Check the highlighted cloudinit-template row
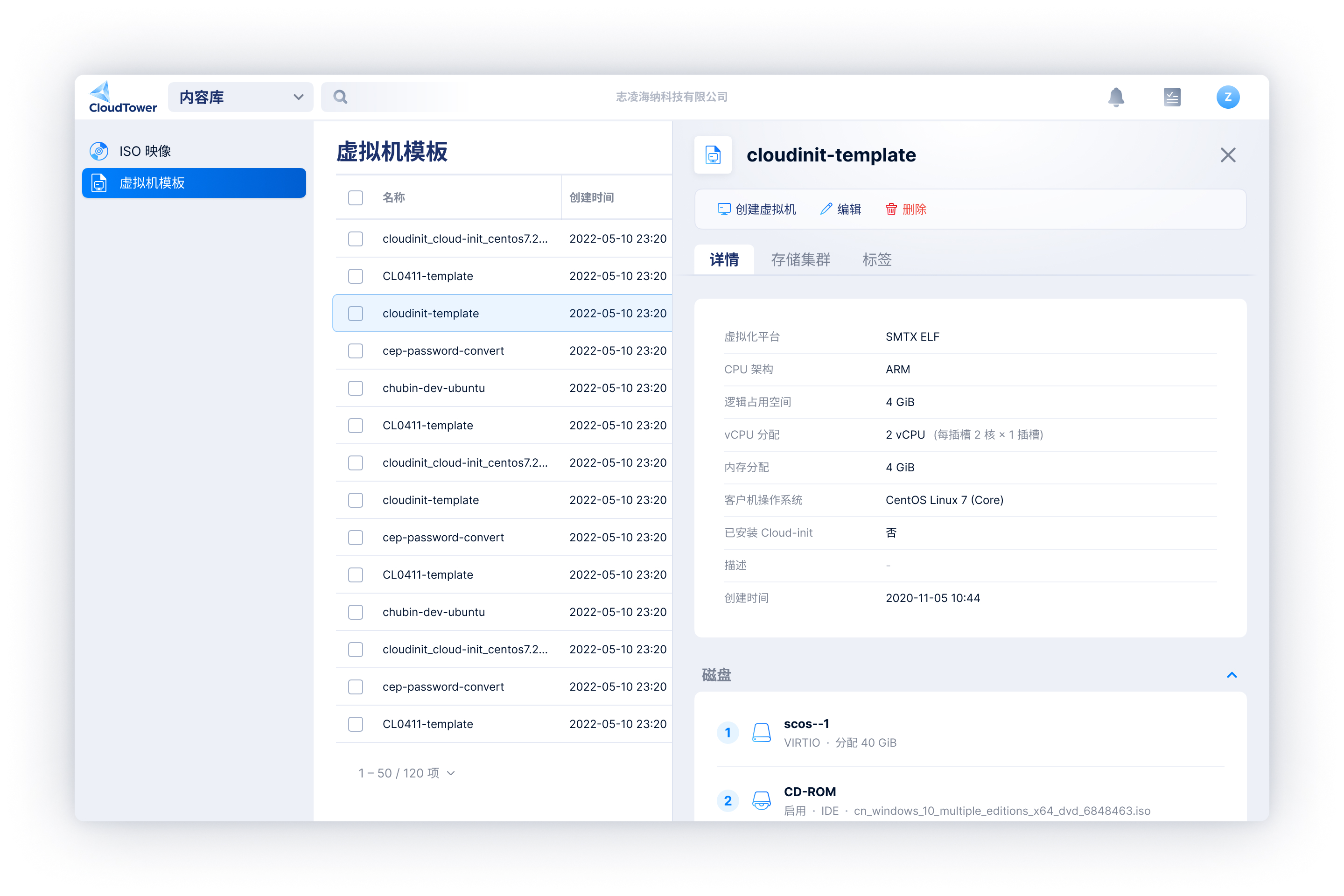The width and height of the screenshot is (1344, 896). pos(356,314)
